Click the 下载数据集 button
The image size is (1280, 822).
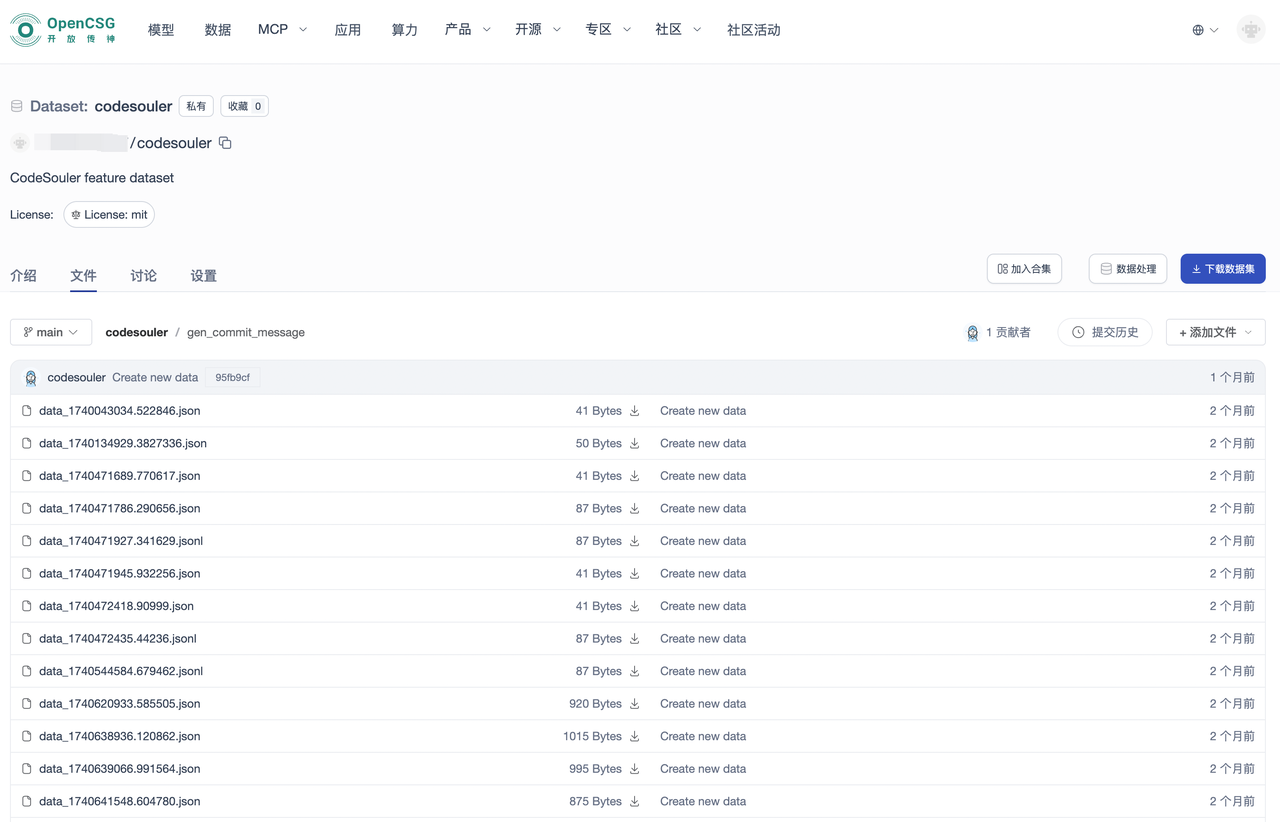click(1222, 269)
